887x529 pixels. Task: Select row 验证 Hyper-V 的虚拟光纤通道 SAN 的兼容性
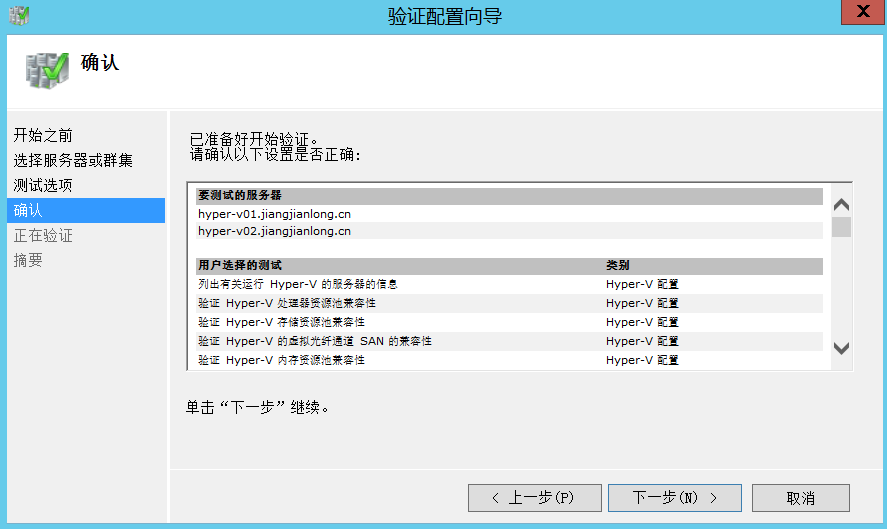[x=509, y=341]
